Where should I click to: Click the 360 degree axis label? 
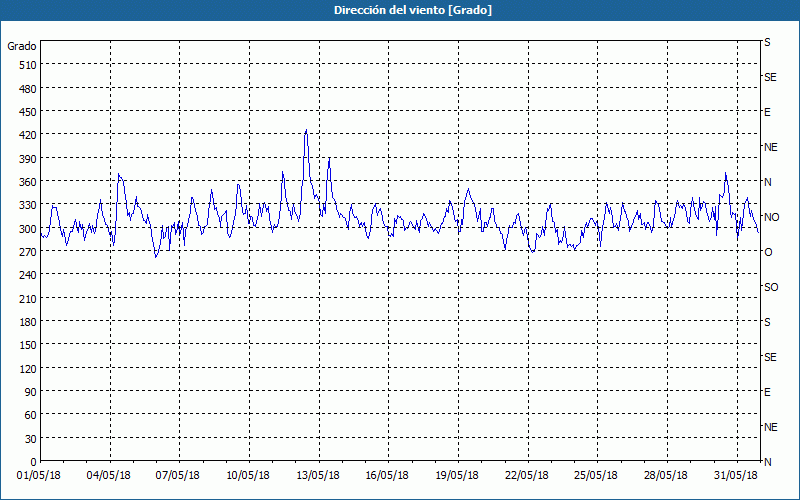(28, 182)
